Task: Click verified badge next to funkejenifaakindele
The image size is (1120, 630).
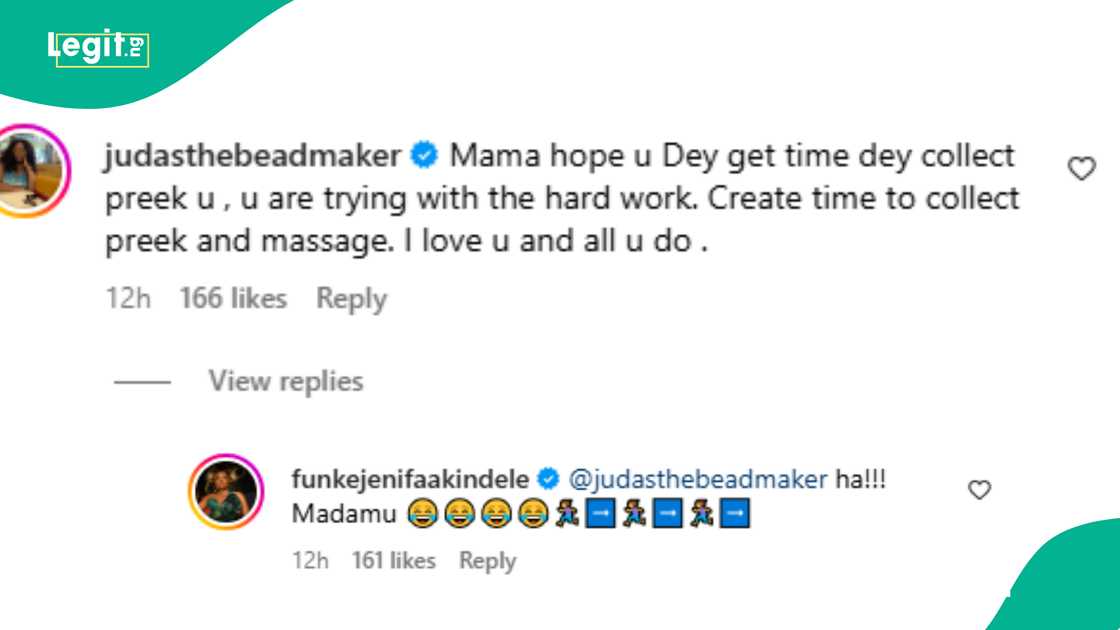Action: coord(547,479)
